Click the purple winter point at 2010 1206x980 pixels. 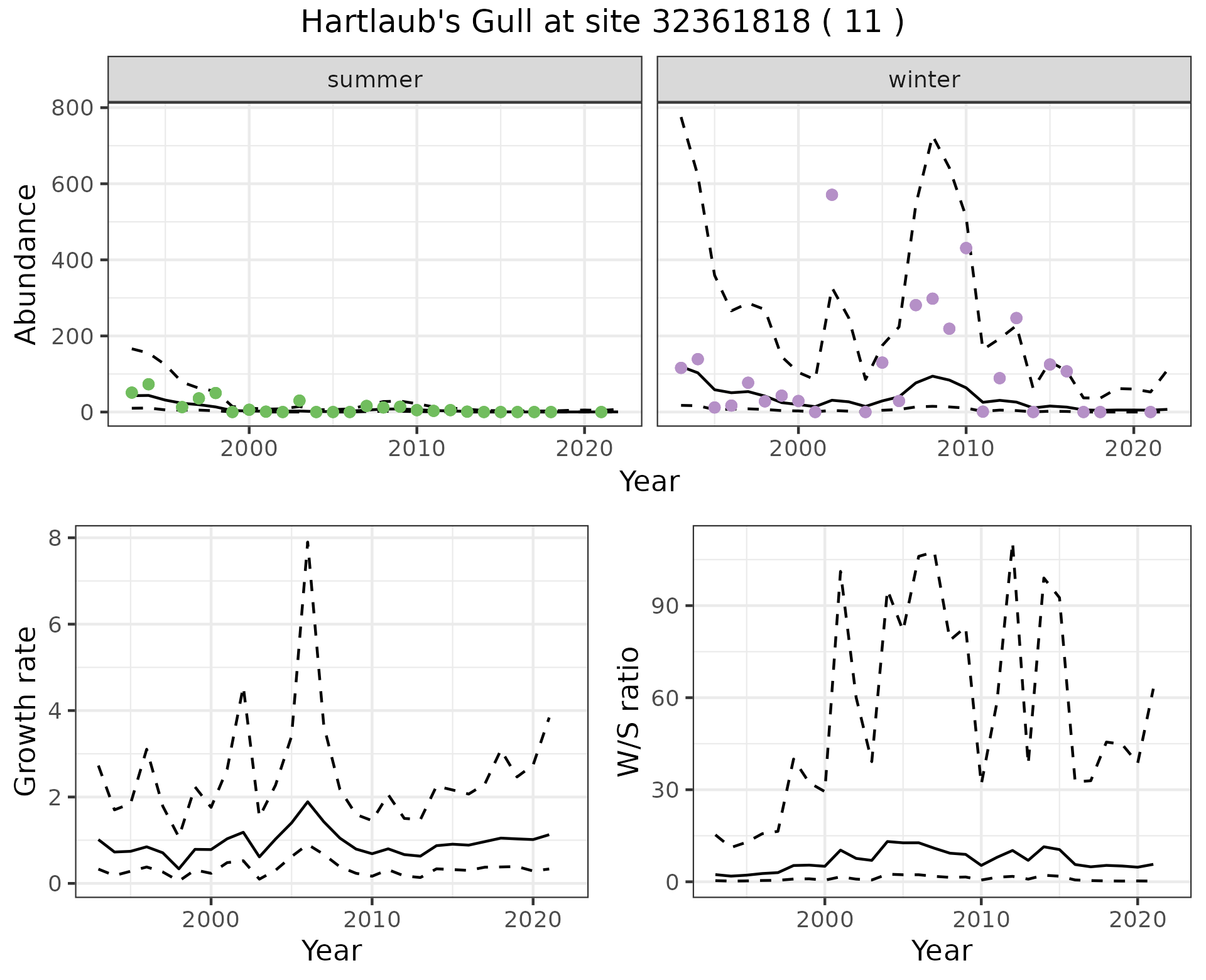point(966,248)
